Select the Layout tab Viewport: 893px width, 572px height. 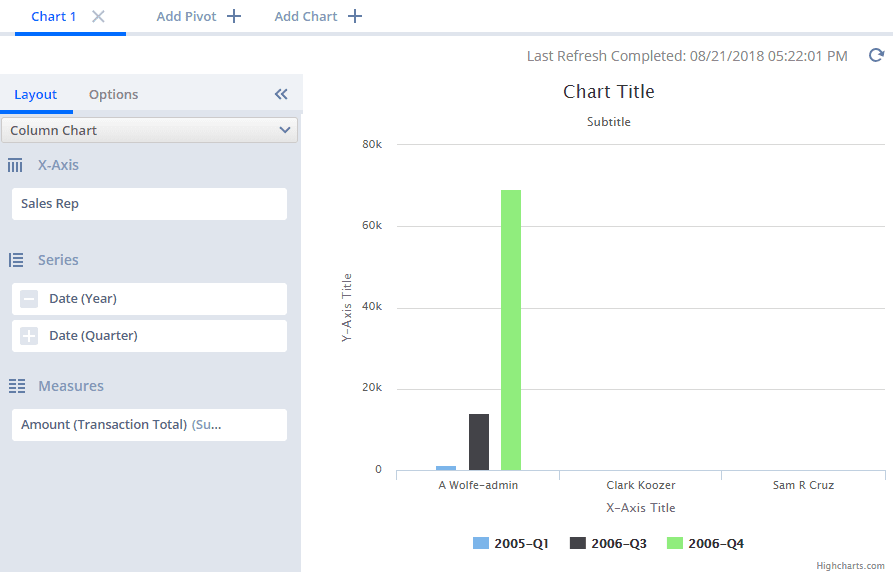[x=36, y=94]
